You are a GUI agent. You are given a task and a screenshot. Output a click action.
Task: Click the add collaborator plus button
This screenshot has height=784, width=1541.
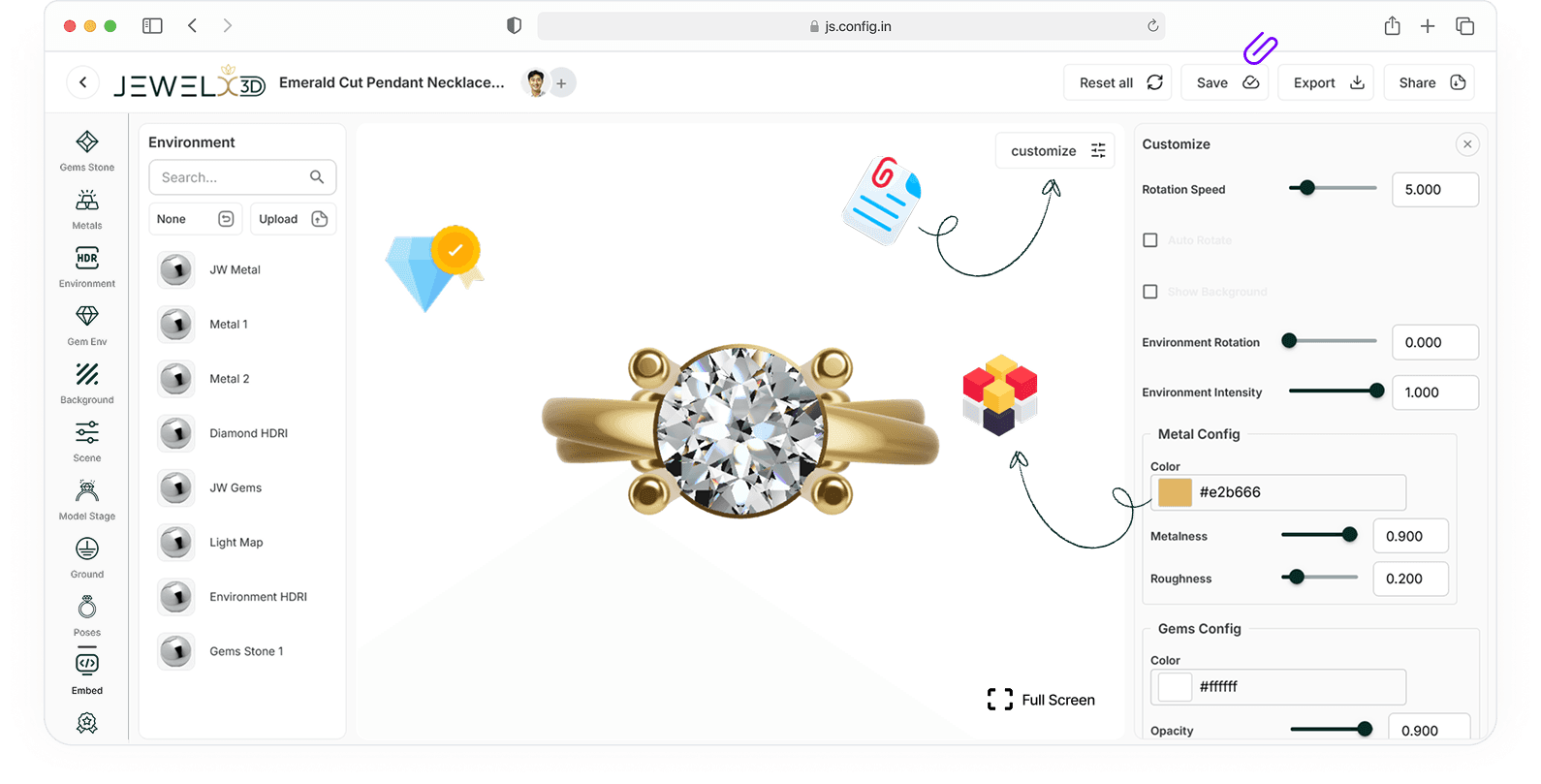tap(561, 83)
